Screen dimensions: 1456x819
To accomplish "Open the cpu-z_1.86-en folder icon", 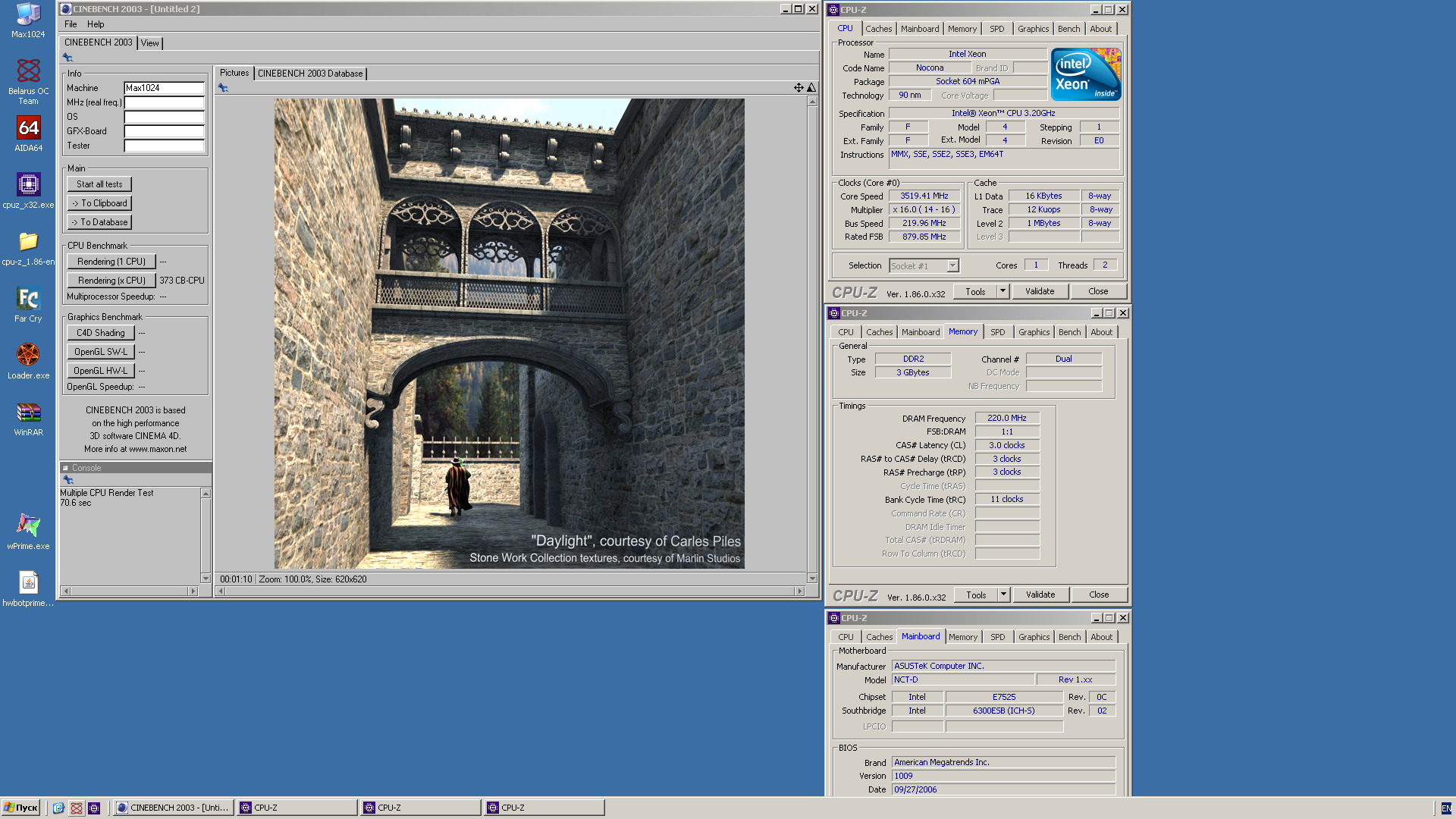I will (x=28, y=248).
